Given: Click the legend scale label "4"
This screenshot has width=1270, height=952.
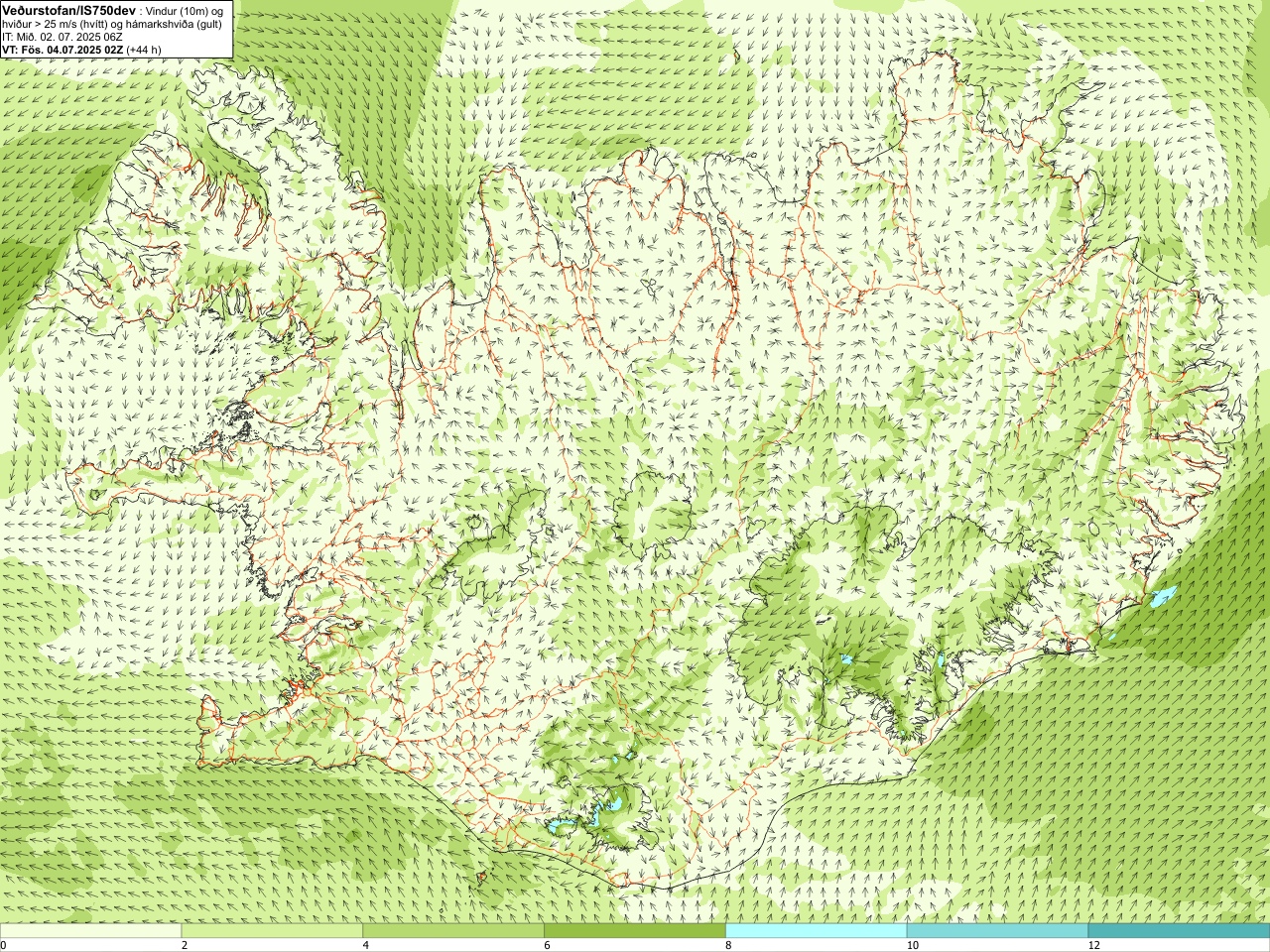Looking at the screenshot, I should point(366,945).
